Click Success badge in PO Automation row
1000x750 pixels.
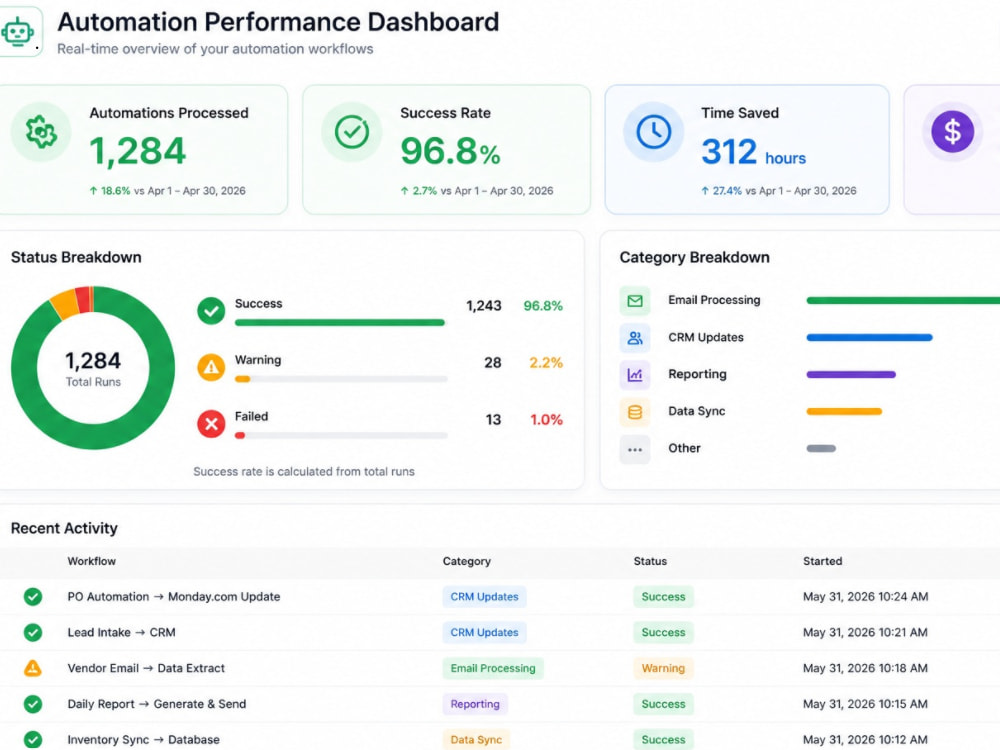(x=663, y=597)
